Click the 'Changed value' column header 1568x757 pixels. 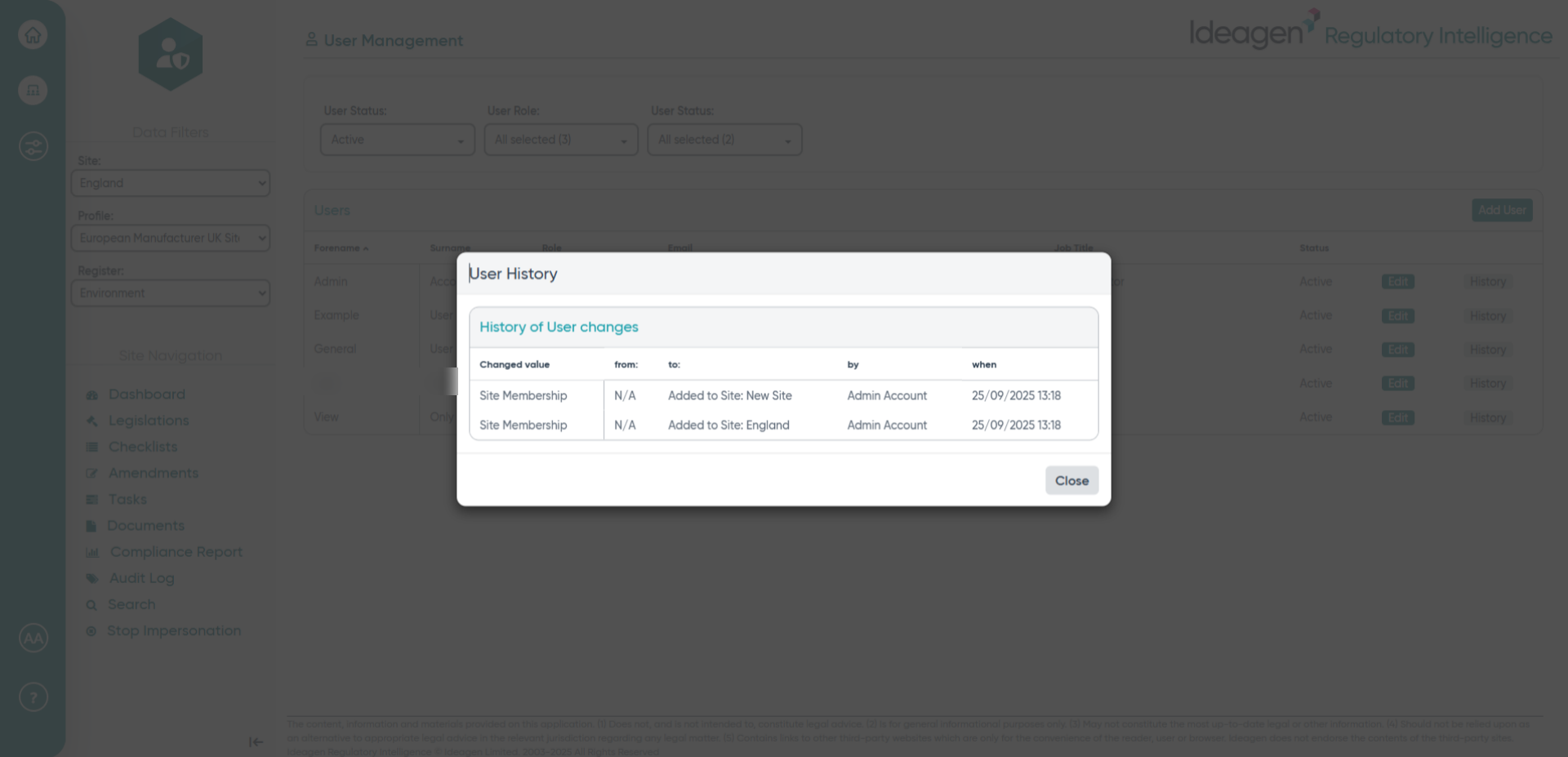[x=514, y=364]
